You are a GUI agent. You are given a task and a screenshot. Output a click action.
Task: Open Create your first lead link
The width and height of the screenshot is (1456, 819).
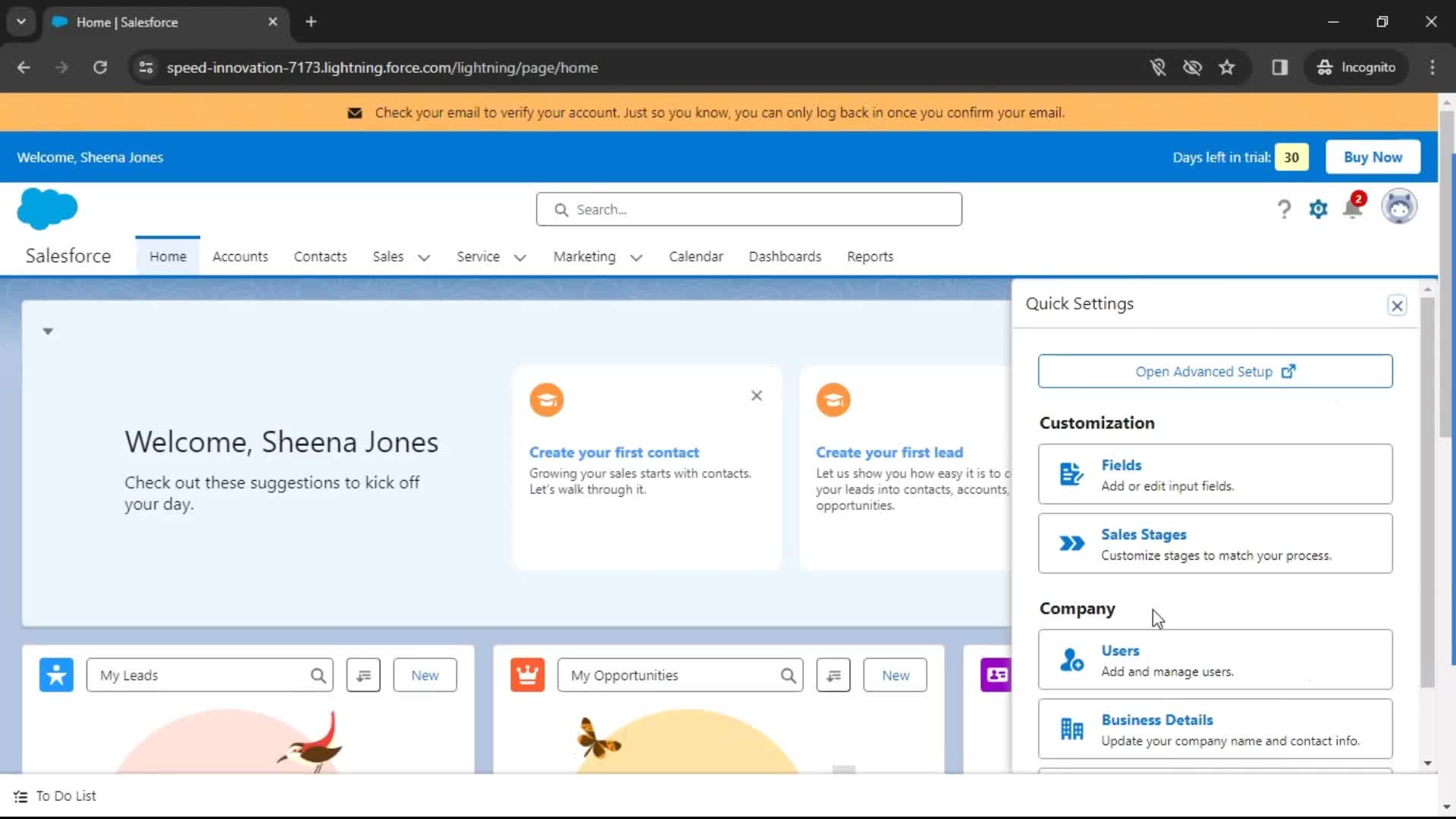tap(889, 453)
